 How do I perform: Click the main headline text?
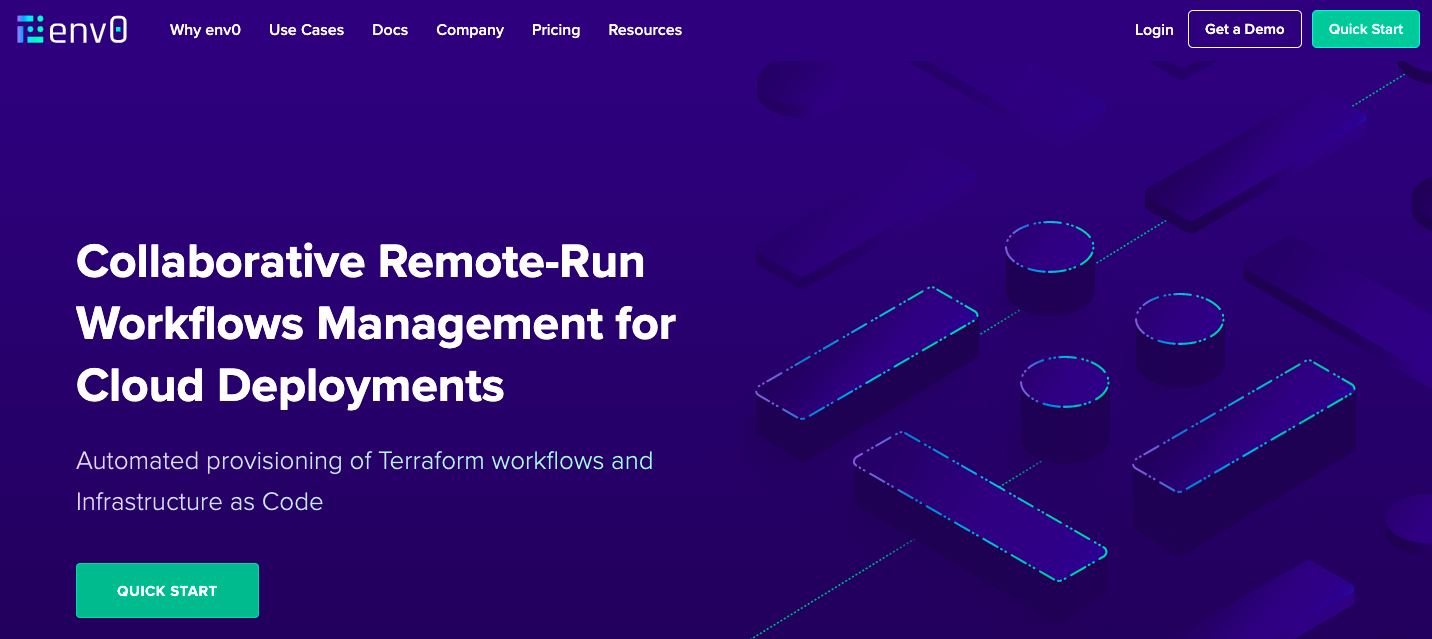(x=376, y=324)
